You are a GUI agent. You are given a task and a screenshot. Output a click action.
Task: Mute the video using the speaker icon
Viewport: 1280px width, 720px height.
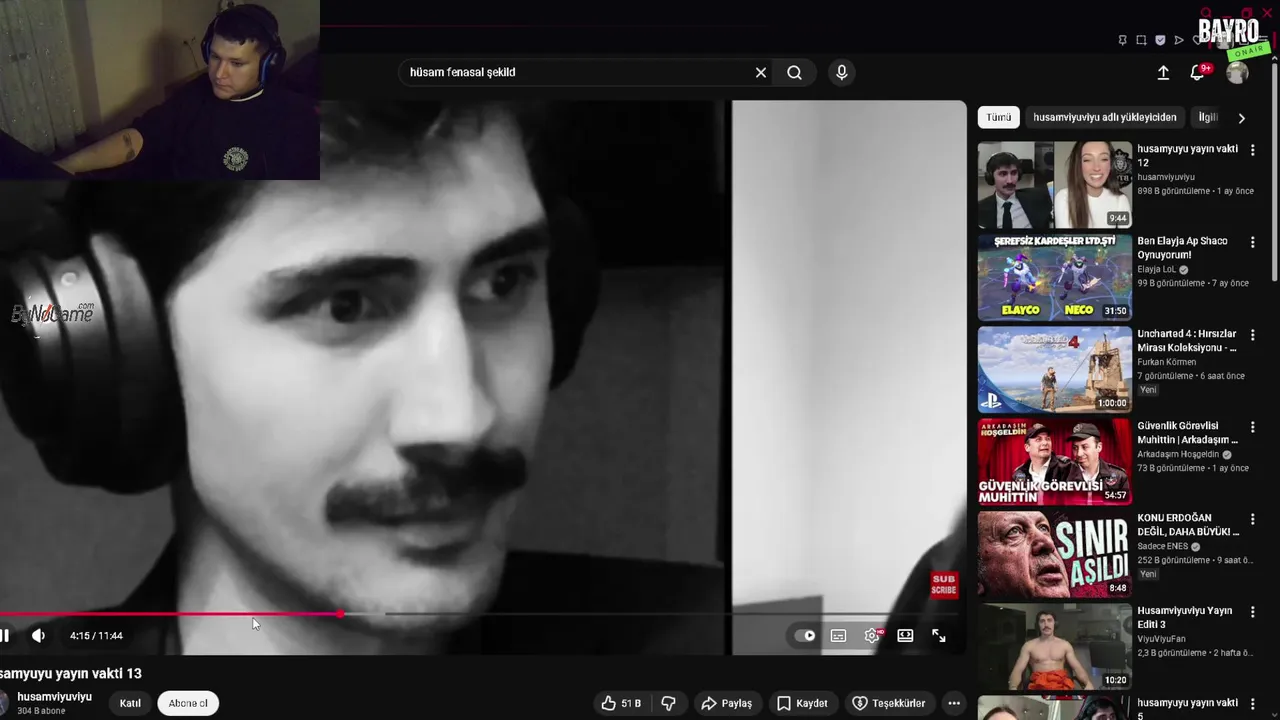pyautogui.click(x=38, y=635)
